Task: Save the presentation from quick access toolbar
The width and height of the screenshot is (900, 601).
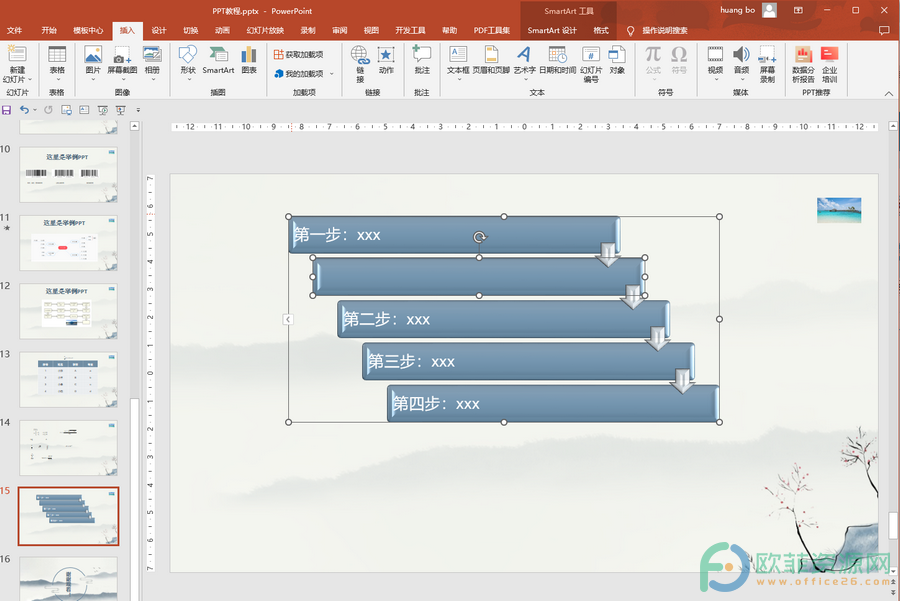Action: [x=6, y=110]
